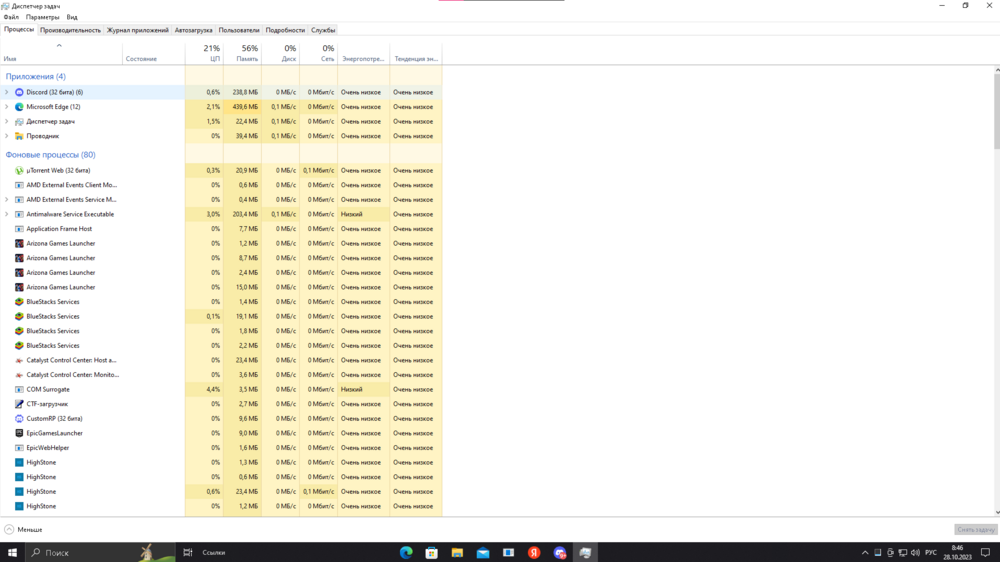Select the CTF-загрузчик icon
This screenshot has height=562, width=1000.
[19, 404]
